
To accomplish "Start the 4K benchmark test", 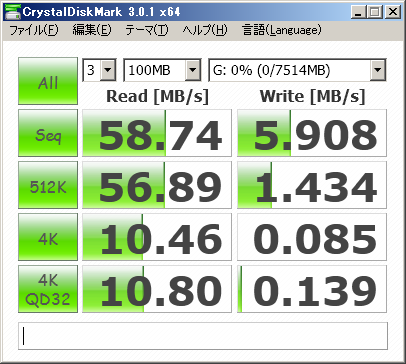I will click(x=48, y=237).
